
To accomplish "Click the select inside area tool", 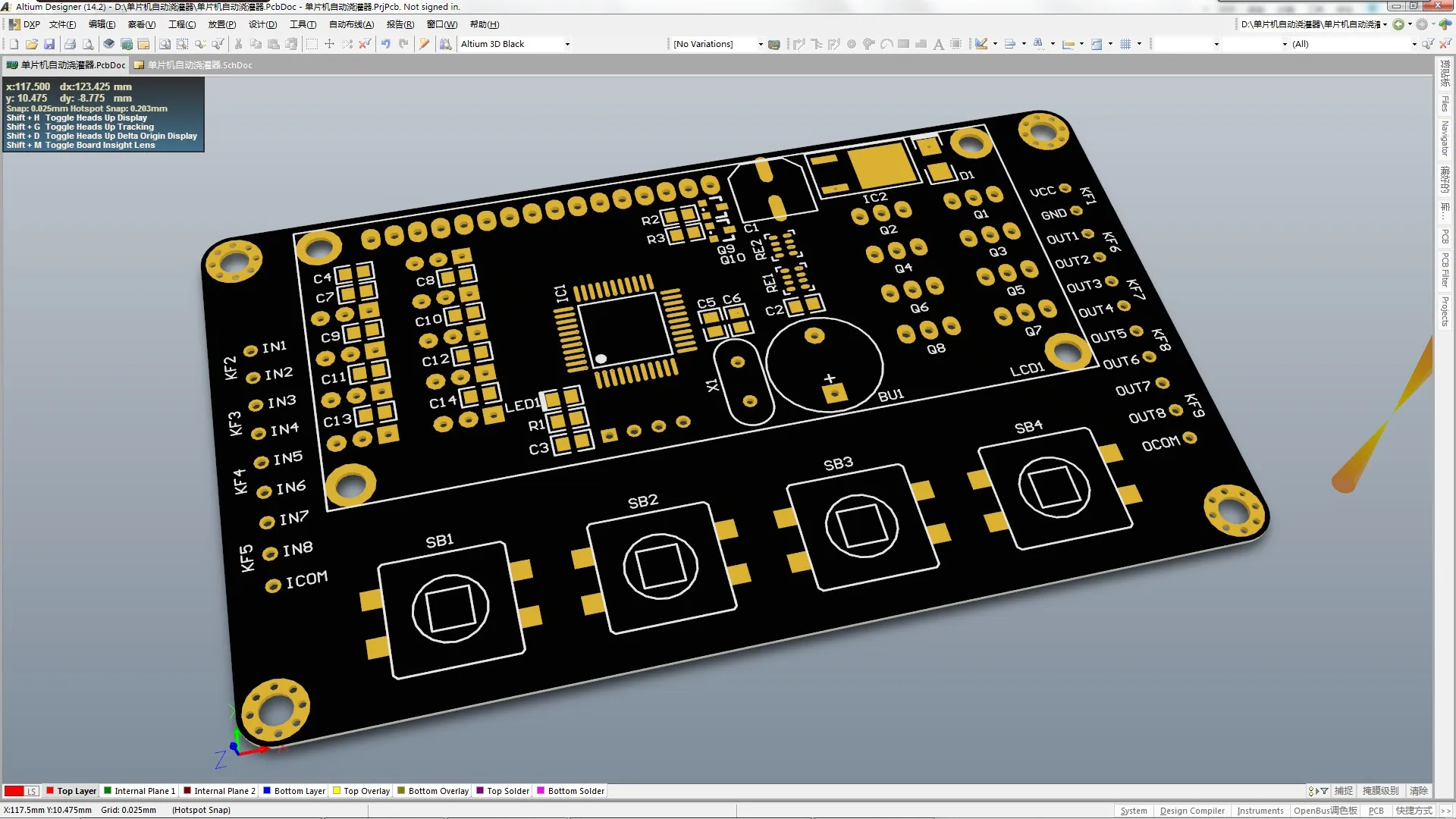I will pos(312,44).
